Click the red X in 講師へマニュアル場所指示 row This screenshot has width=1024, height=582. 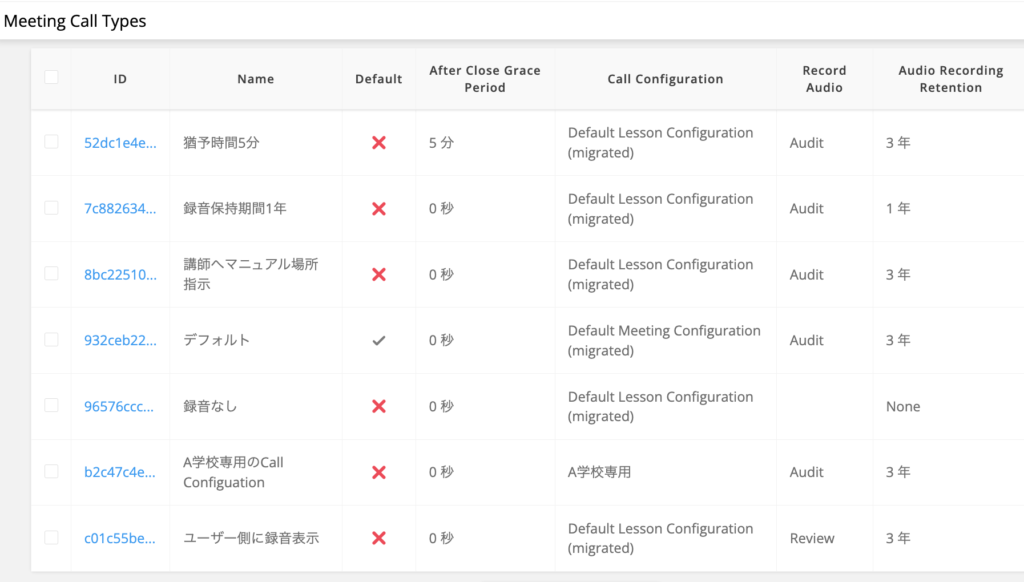tap(379, 275)
